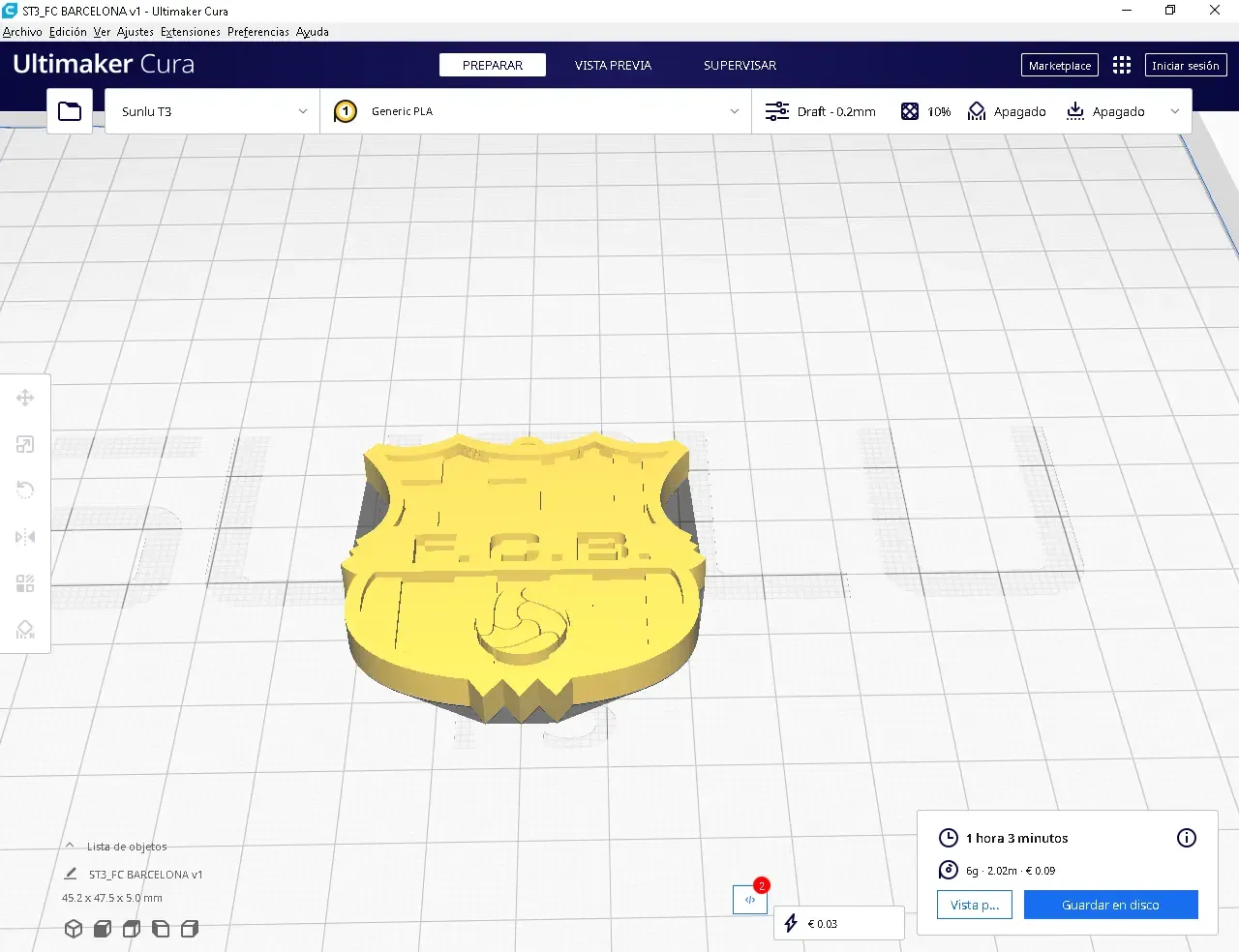Open the Preferencias menu
This screenshot has height=952, width=1239.
pos(258,32)
